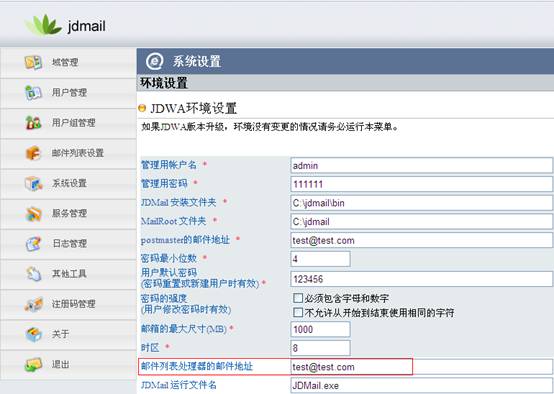Select the 退出 menu item

tap(68, 364)
